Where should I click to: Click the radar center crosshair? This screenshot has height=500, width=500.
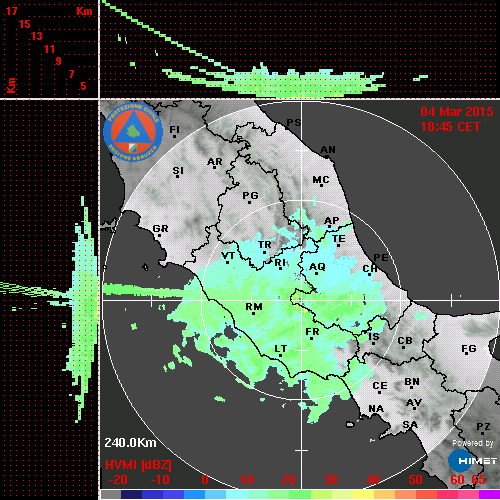tap(302, 300)
